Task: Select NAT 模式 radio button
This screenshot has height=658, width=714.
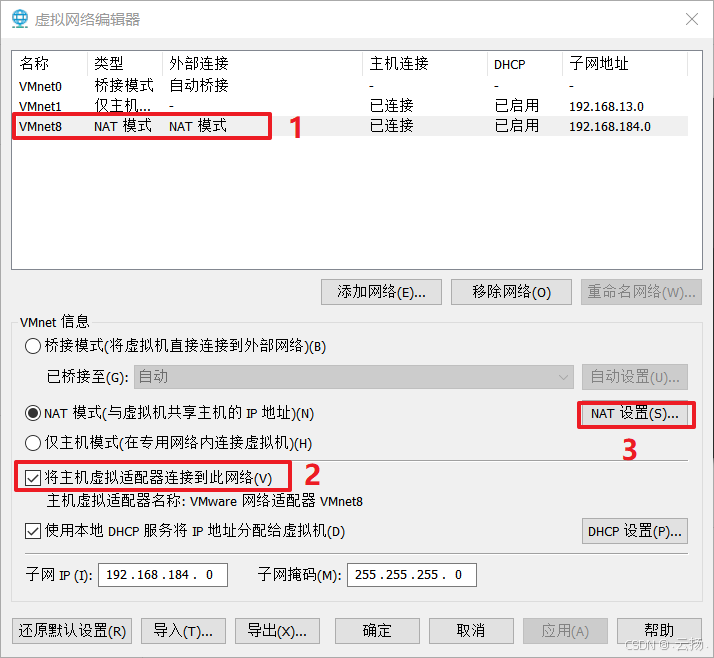Action: click(33, 413)
